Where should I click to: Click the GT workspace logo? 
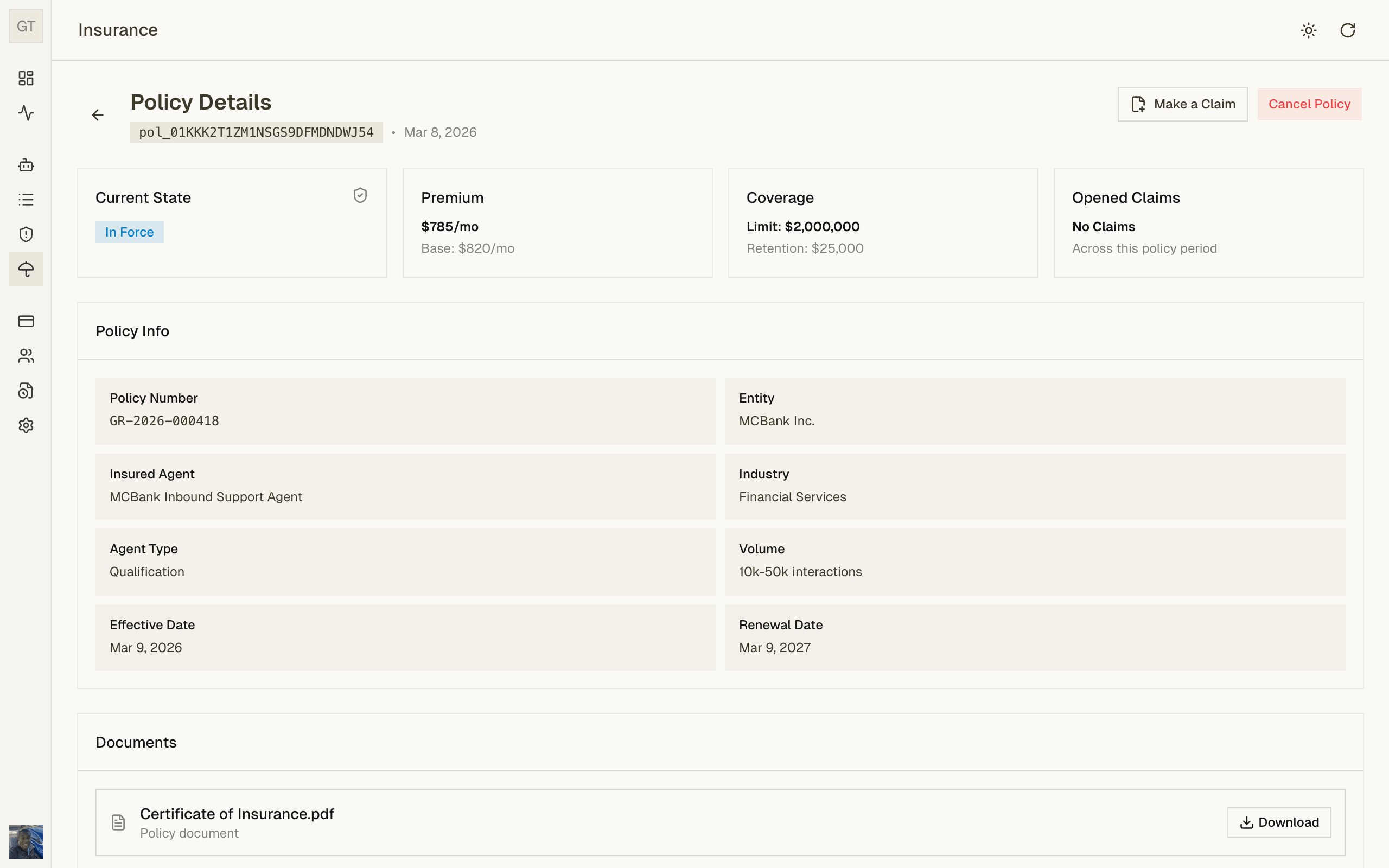pos(26,27)
